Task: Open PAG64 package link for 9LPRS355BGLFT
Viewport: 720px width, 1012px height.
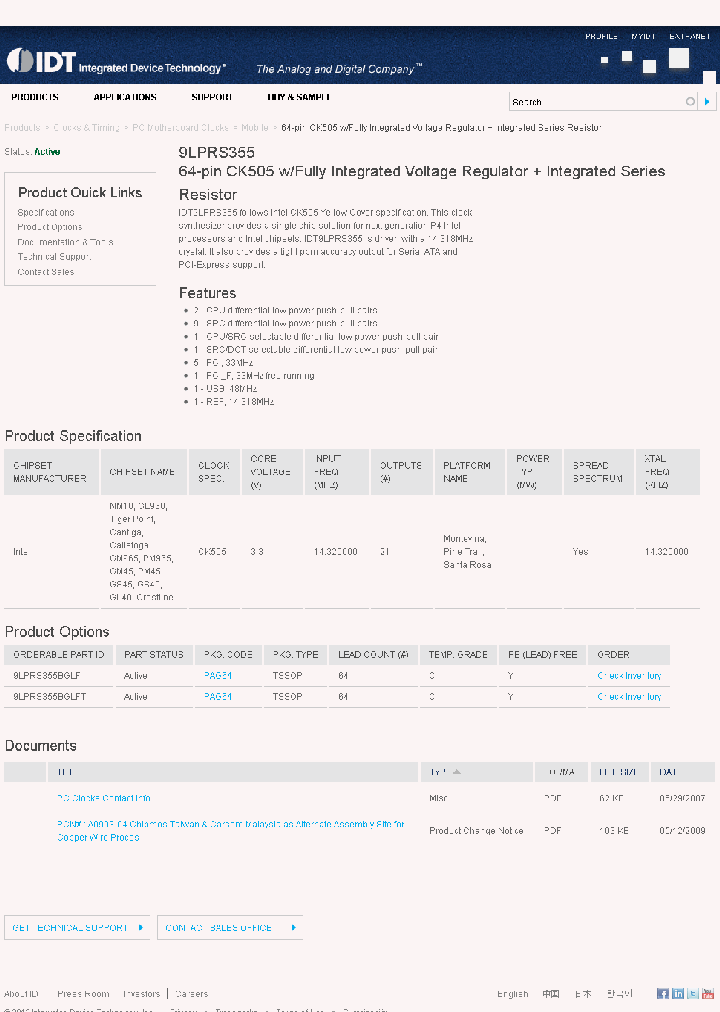Action: pos(218,697)
